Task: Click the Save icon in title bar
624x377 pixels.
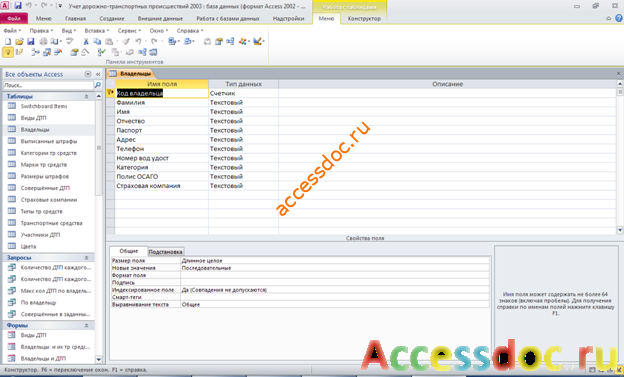Action: click(x=18, y=6)
